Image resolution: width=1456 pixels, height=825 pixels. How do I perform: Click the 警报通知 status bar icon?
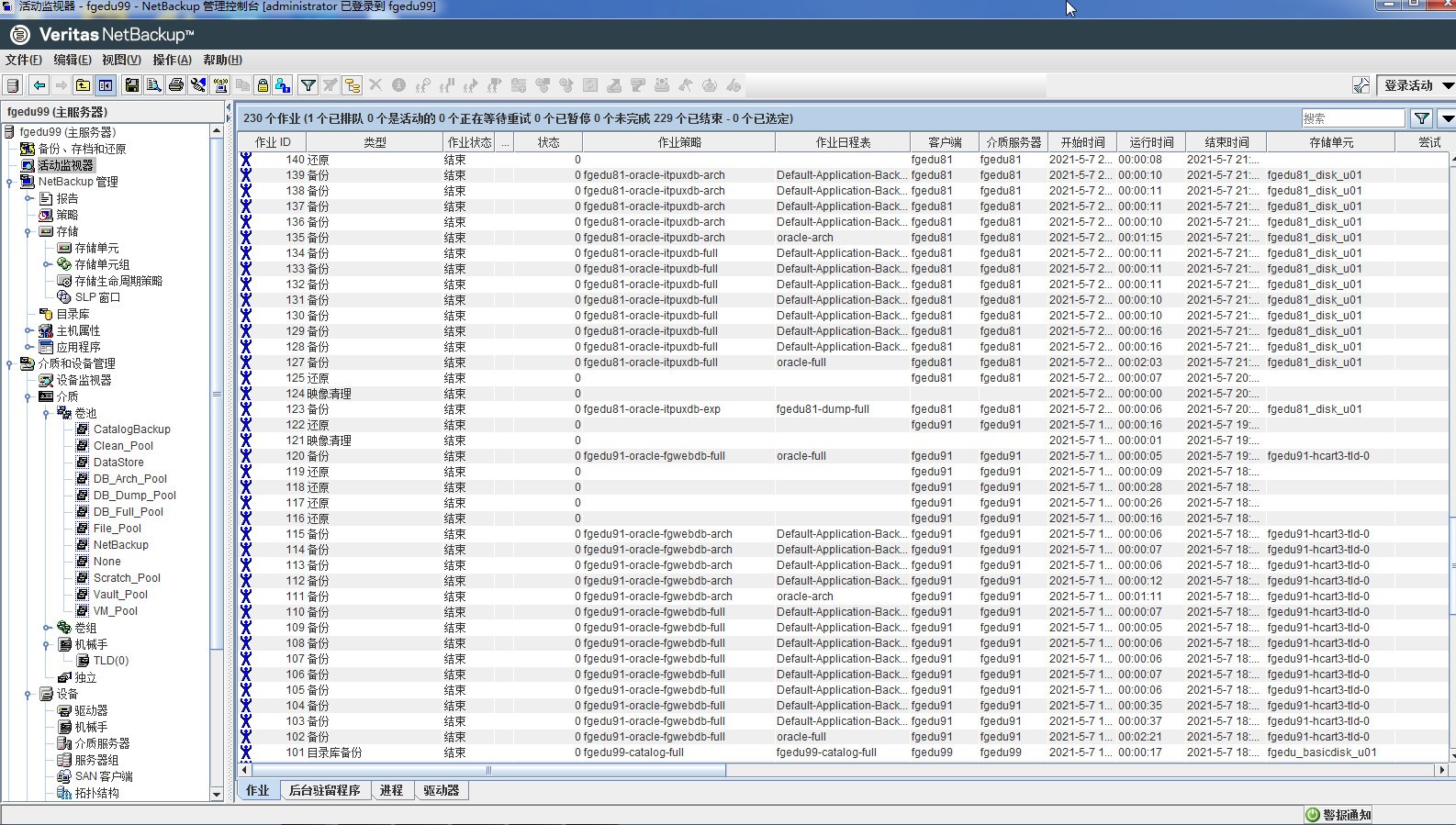tap(1313, 814)
